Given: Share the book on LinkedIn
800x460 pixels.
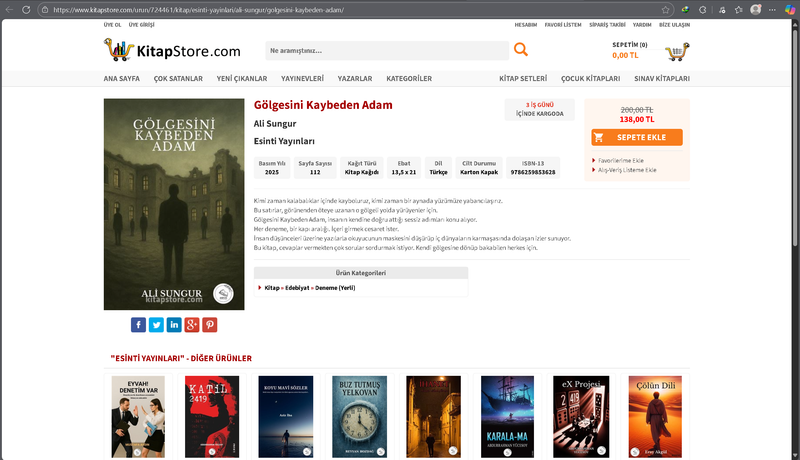Looking at the screenshot, I should (x=174, y=325).
